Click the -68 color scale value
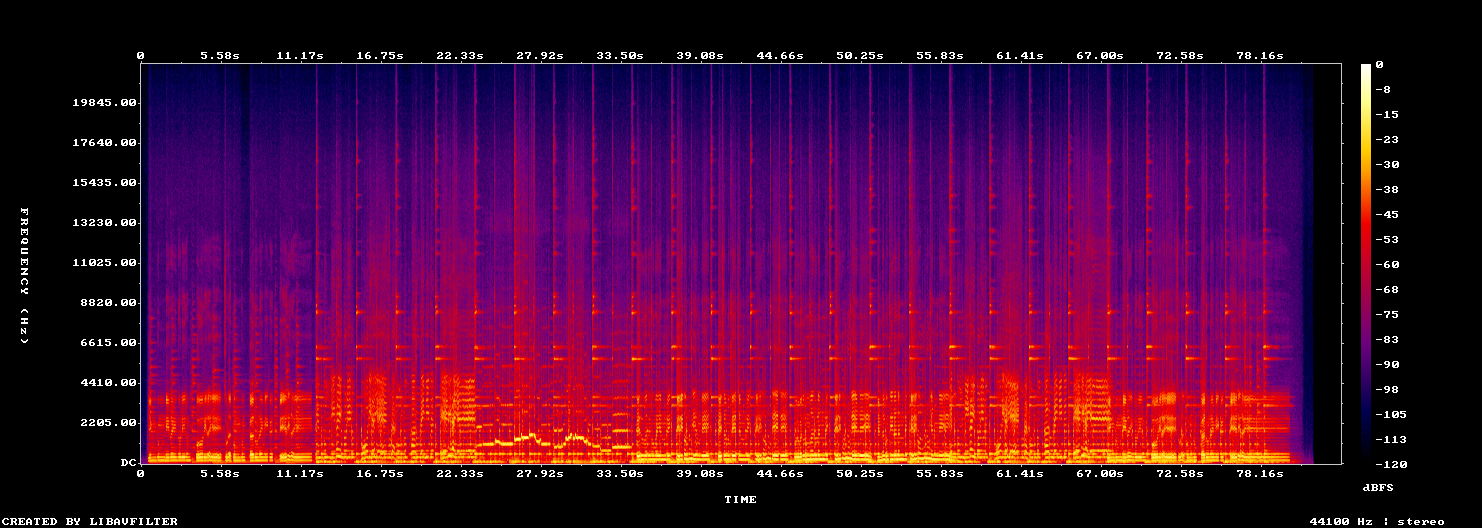Image resolution: width=1482 pixels, height=528 pixels. pyautogui.click(x=1387, y=290)
